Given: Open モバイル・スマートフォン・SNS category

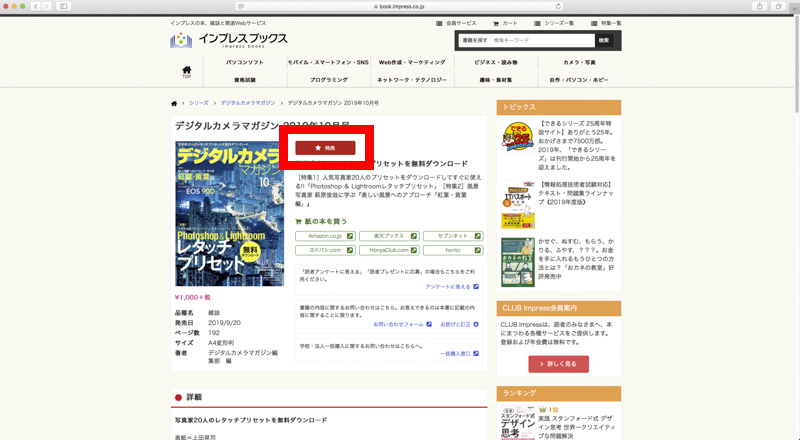Looking at the screenshot, I should coord(328,62).
